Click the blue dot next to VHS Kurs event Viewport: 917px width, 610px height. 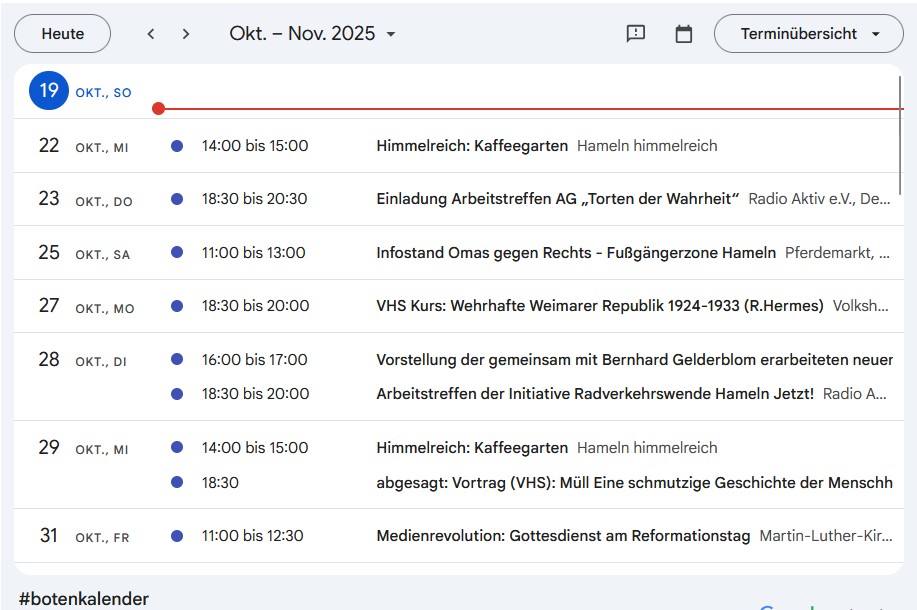[177, 306]
